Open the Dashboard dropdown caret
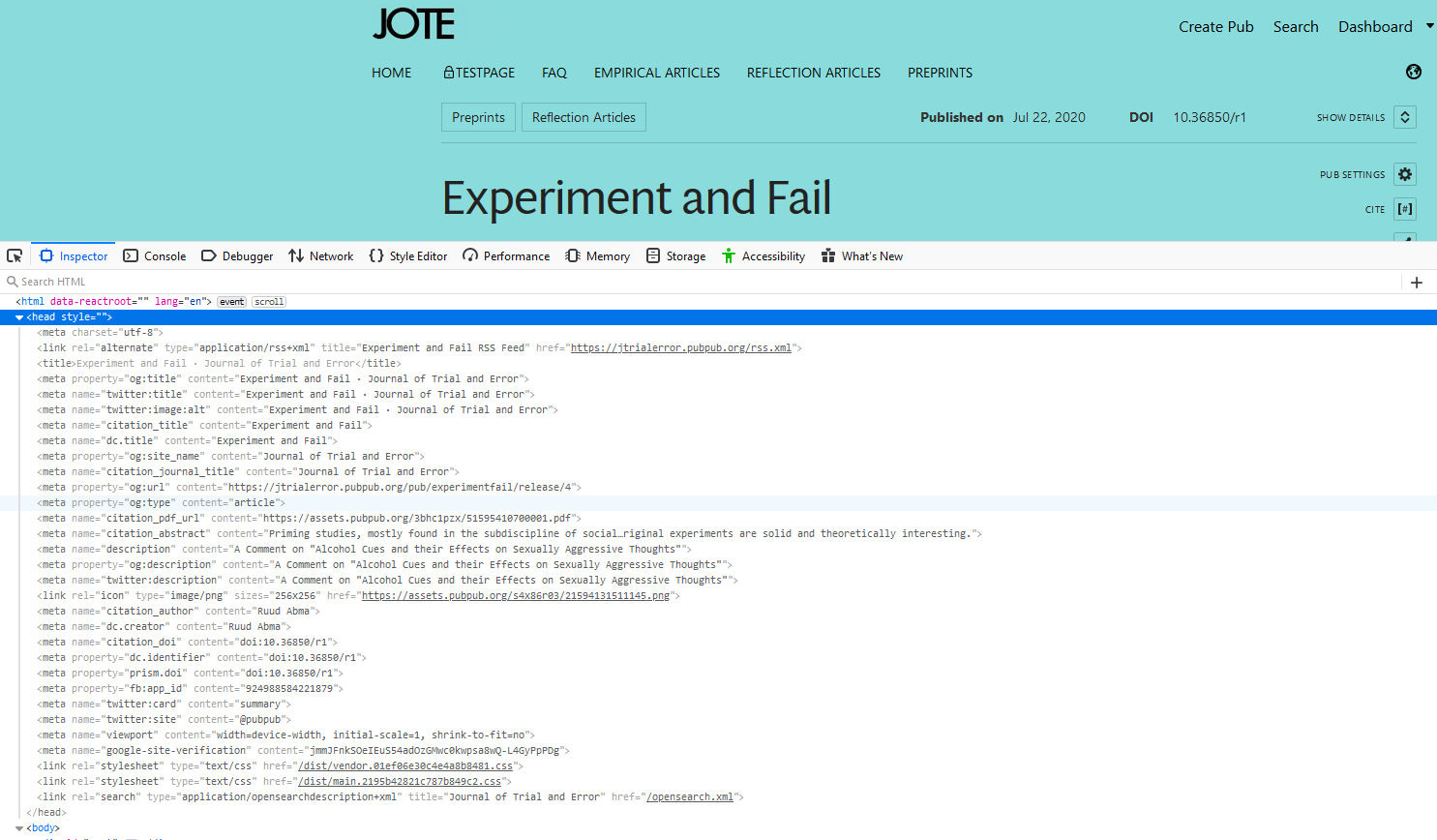 point(1429,26)
